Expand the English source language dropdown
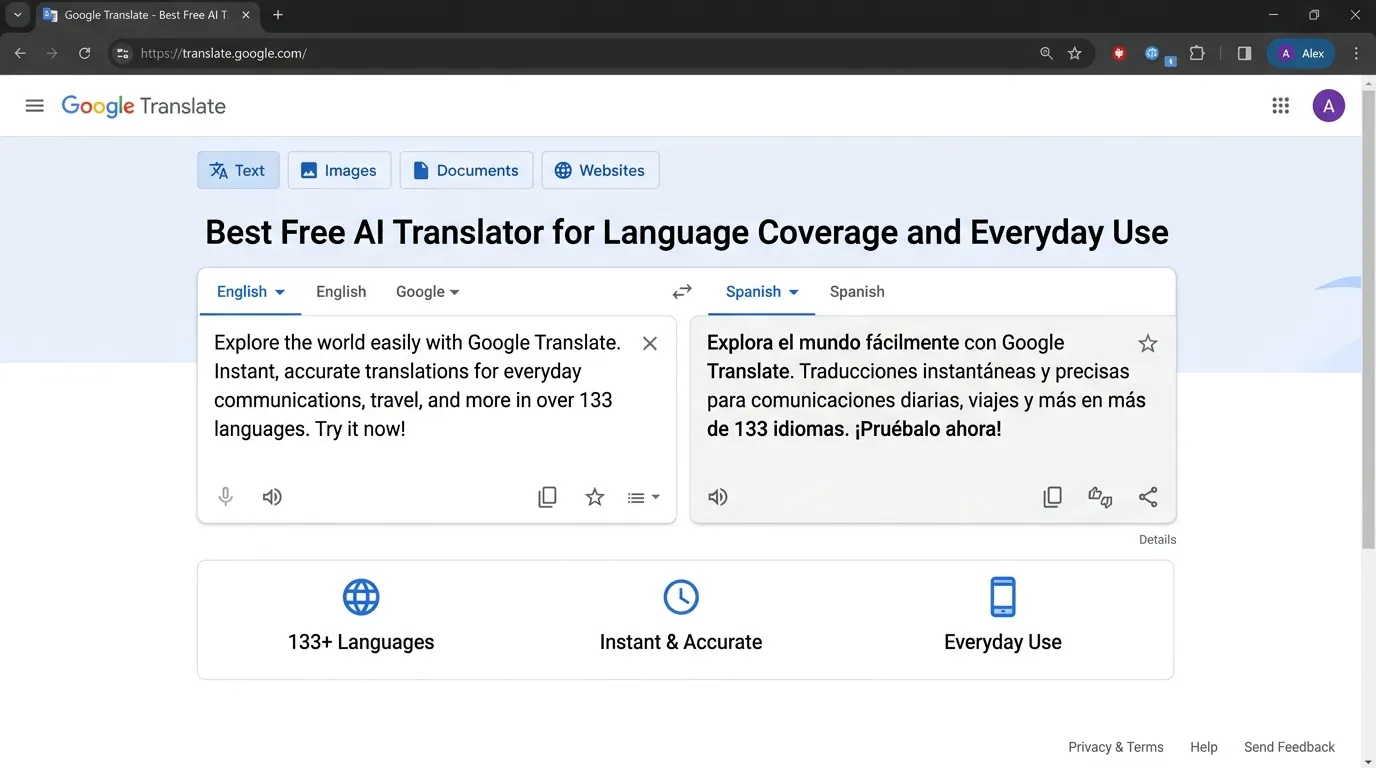Screen dimensions: 1376x768 tap(251, 292)
